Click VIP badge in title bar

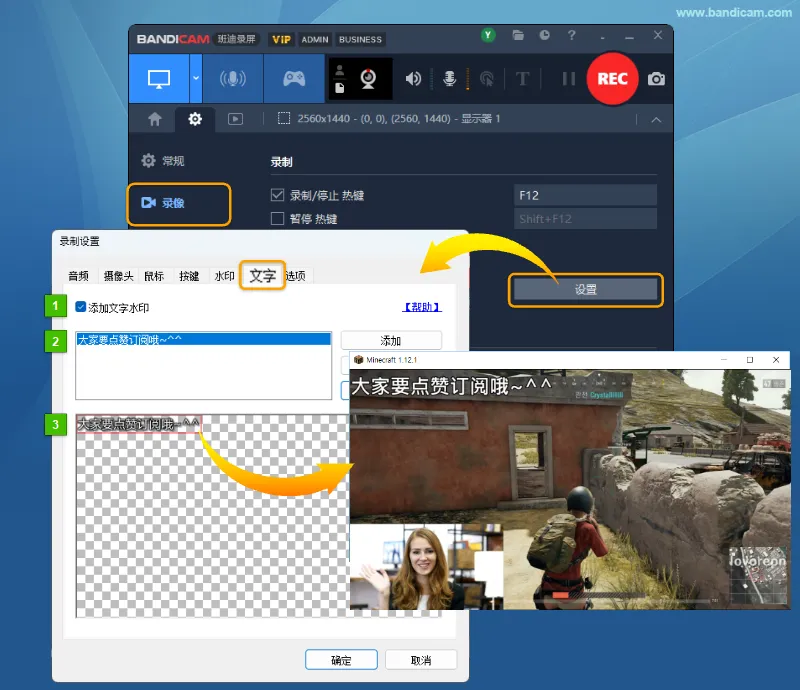pyautogui.click(x=281, y=39)
